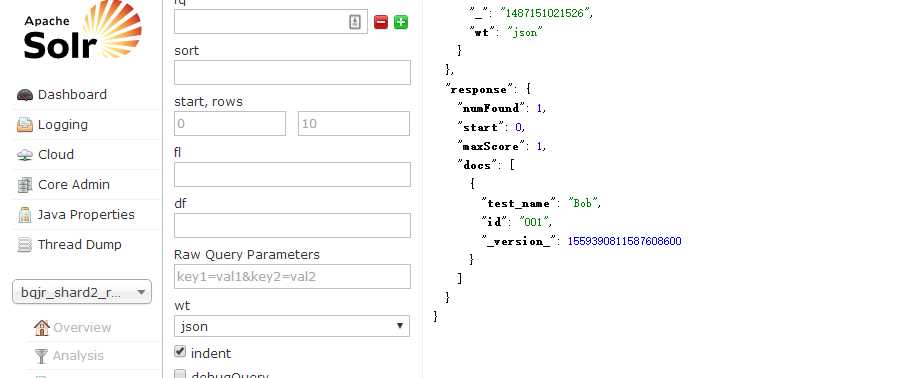899x378 pixels.
Task: Focus the Raw Query Parameters field
Action: [x=292, y=276]
